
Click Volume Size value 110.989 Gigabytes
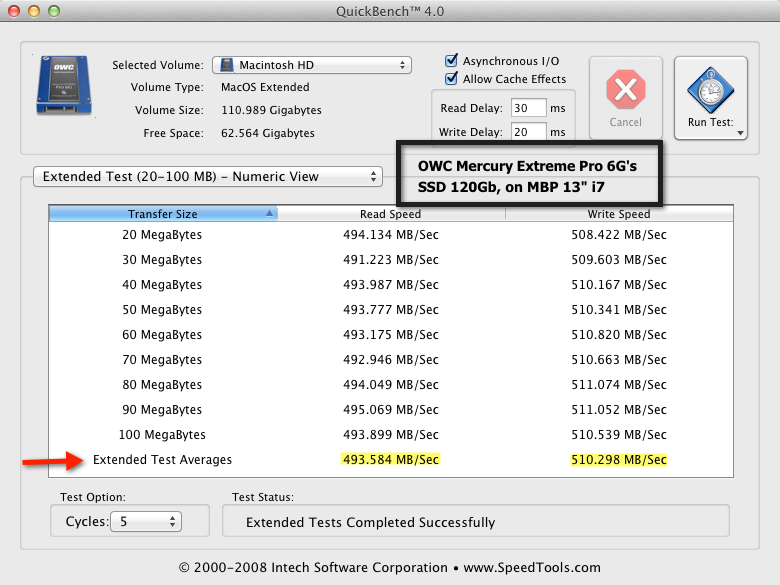click(x=271, y=110)
